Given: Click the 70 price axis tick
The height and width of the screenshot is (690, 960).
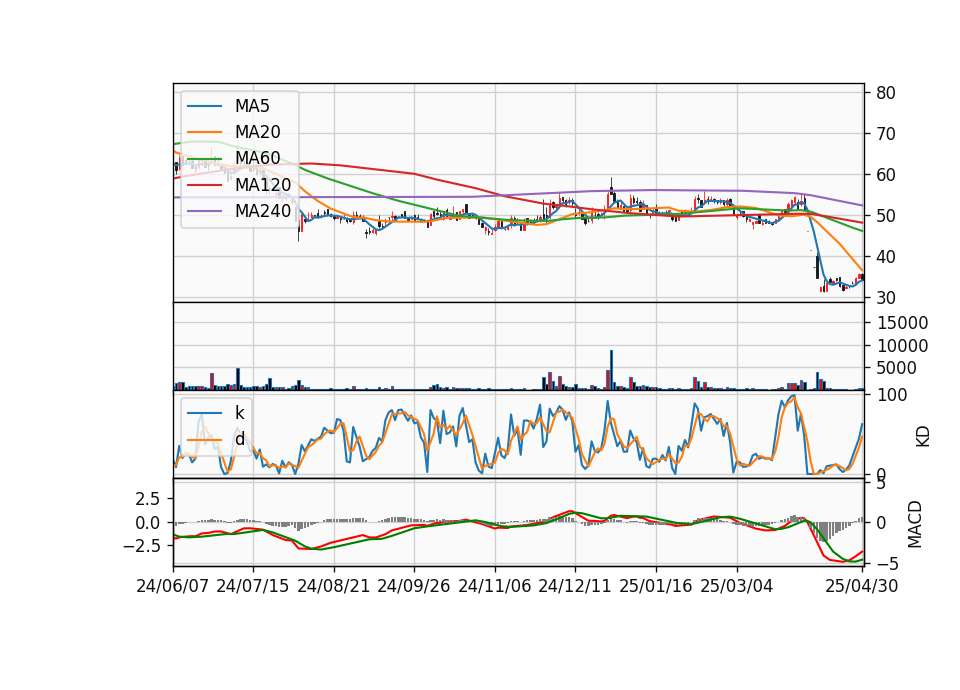Looking at the screenshot, I should (886, 134).
